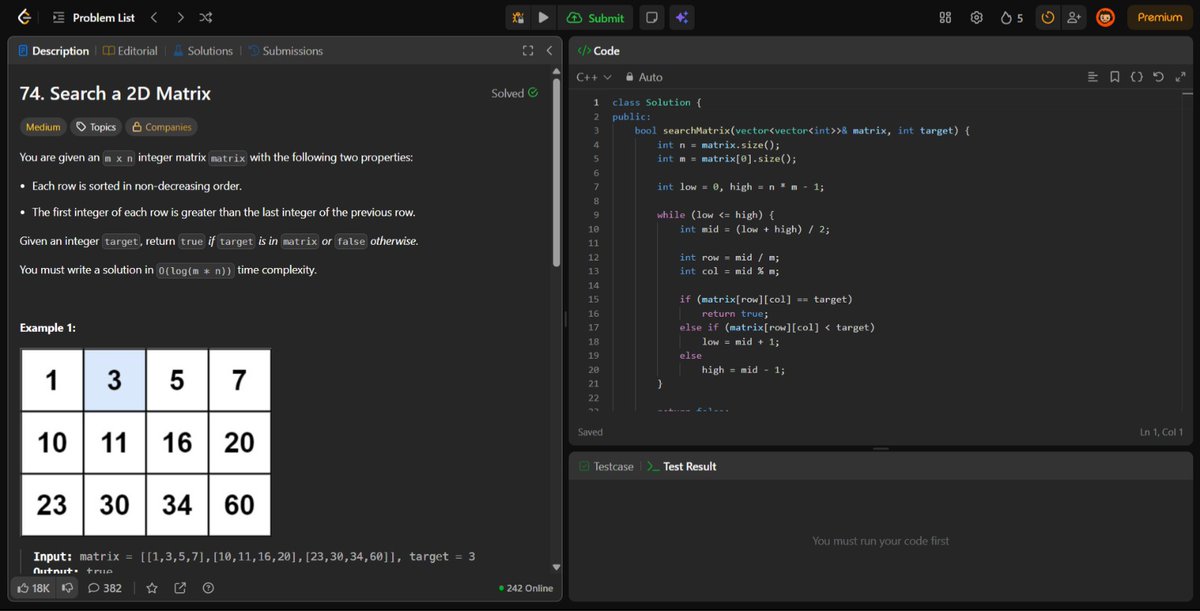This screenshot has width=1200, height=611.
Task: Open the help question mark icon
Action: (208, 588)
